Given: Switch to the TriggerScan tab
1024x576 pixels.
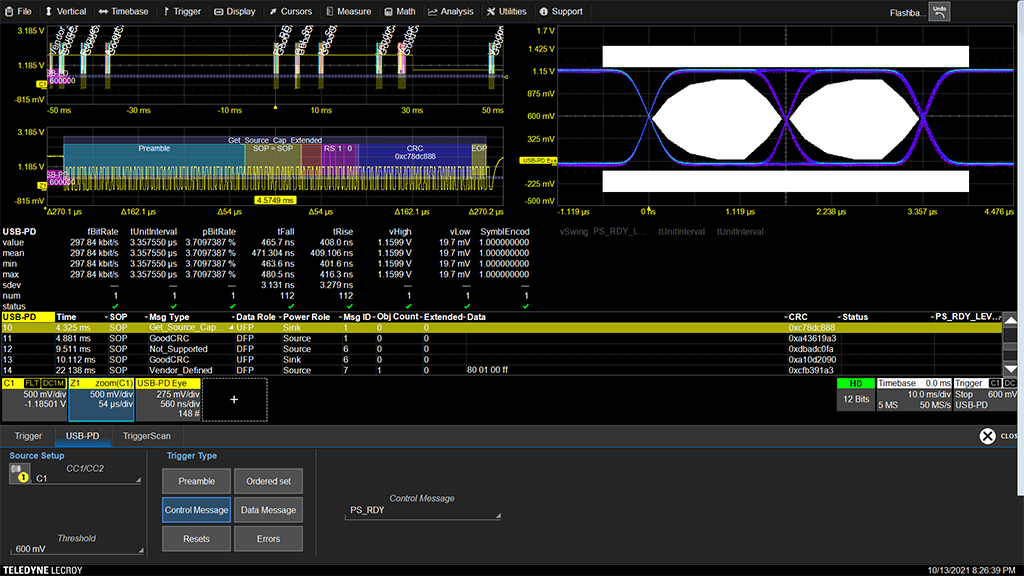Looking at the screenshot, I should (146, 436).
